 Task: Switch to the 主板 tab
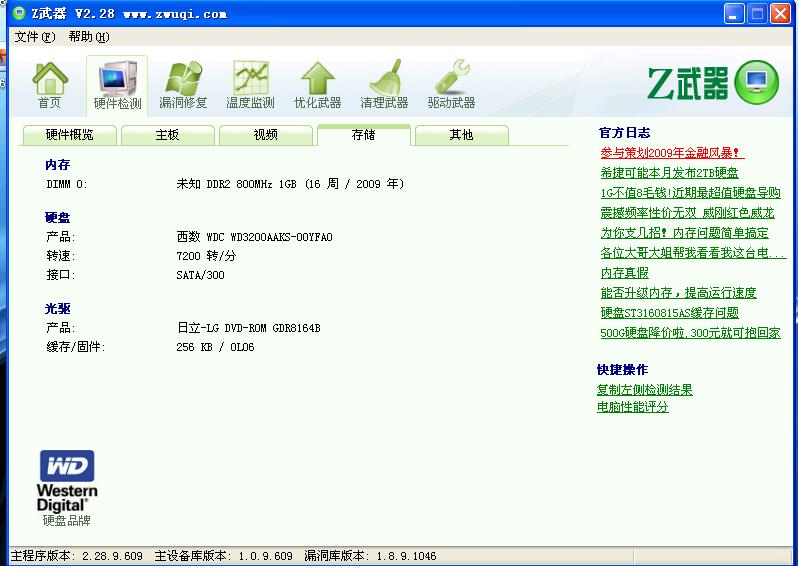point(167,135)
